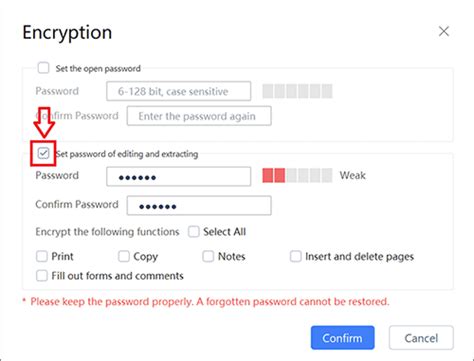Screen dimensions: 474x361
Task: Confirm the encryption settings
Action: click(343, 338)
